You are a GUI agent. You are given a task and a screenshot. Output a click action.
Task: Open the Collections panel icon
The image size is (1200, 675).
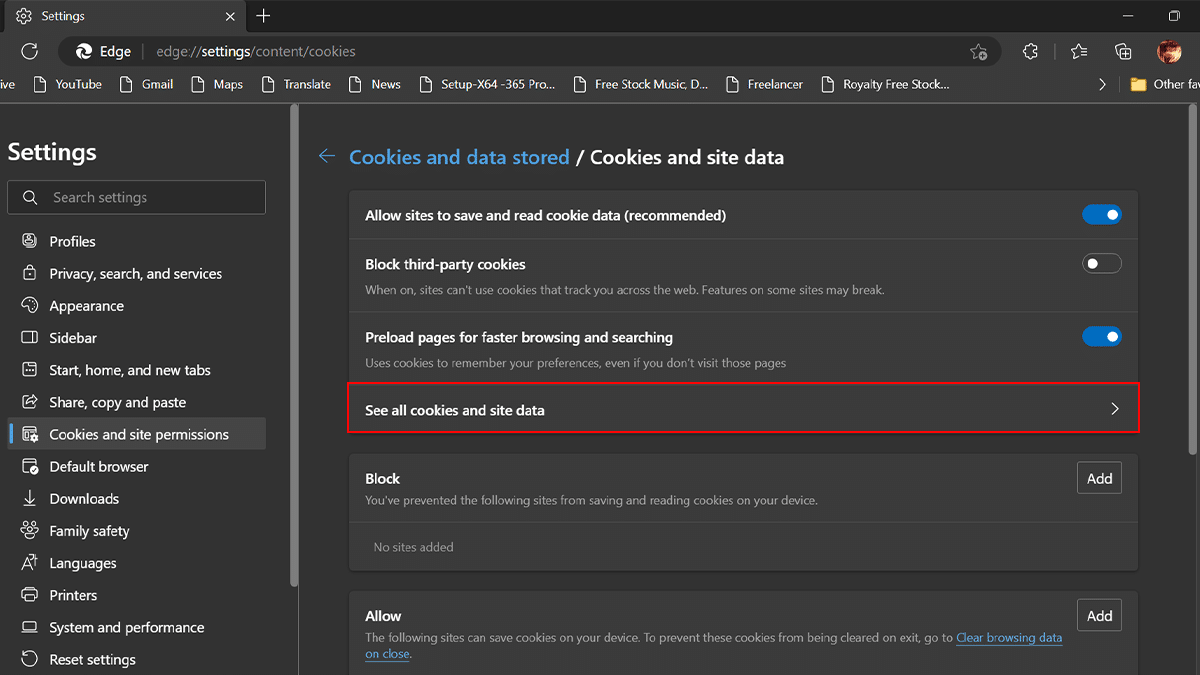(x=1123, y=51)
